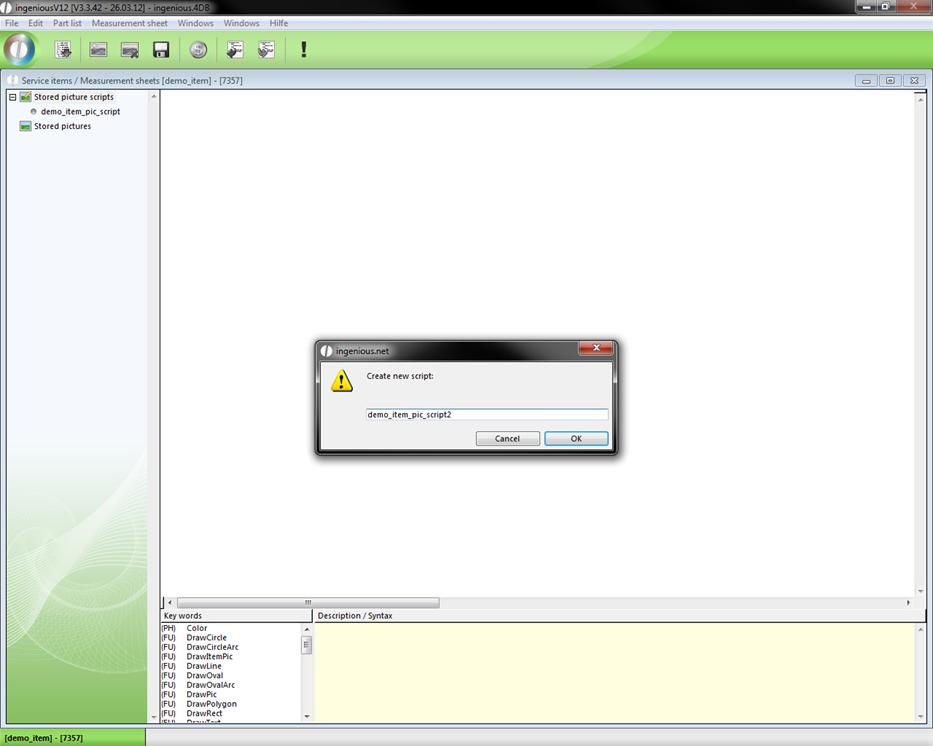The image size is (933, 746).
Task: Click the script document toolbar icon
Action: pyautogui.click(x=63, y=49)
